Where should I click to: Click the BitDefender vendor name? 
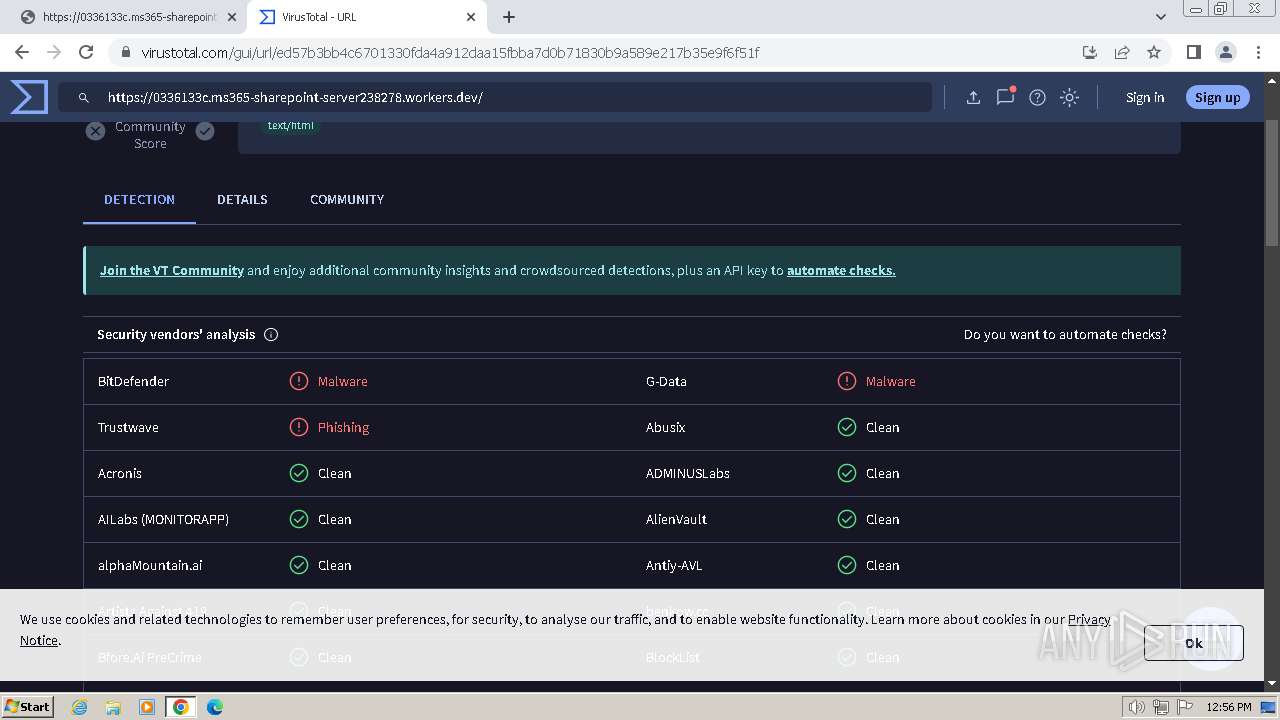point(133,381)
